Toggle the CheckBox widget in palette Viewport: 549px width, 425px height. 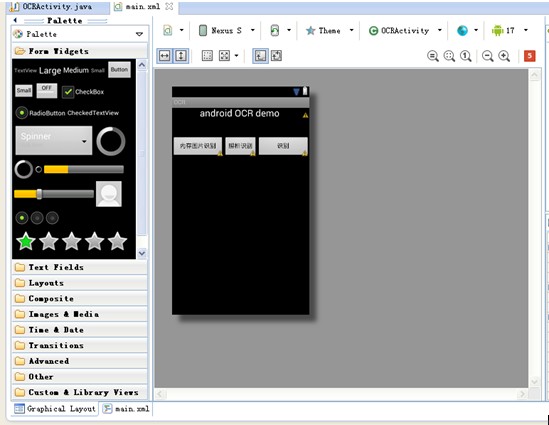pos(83,92)
